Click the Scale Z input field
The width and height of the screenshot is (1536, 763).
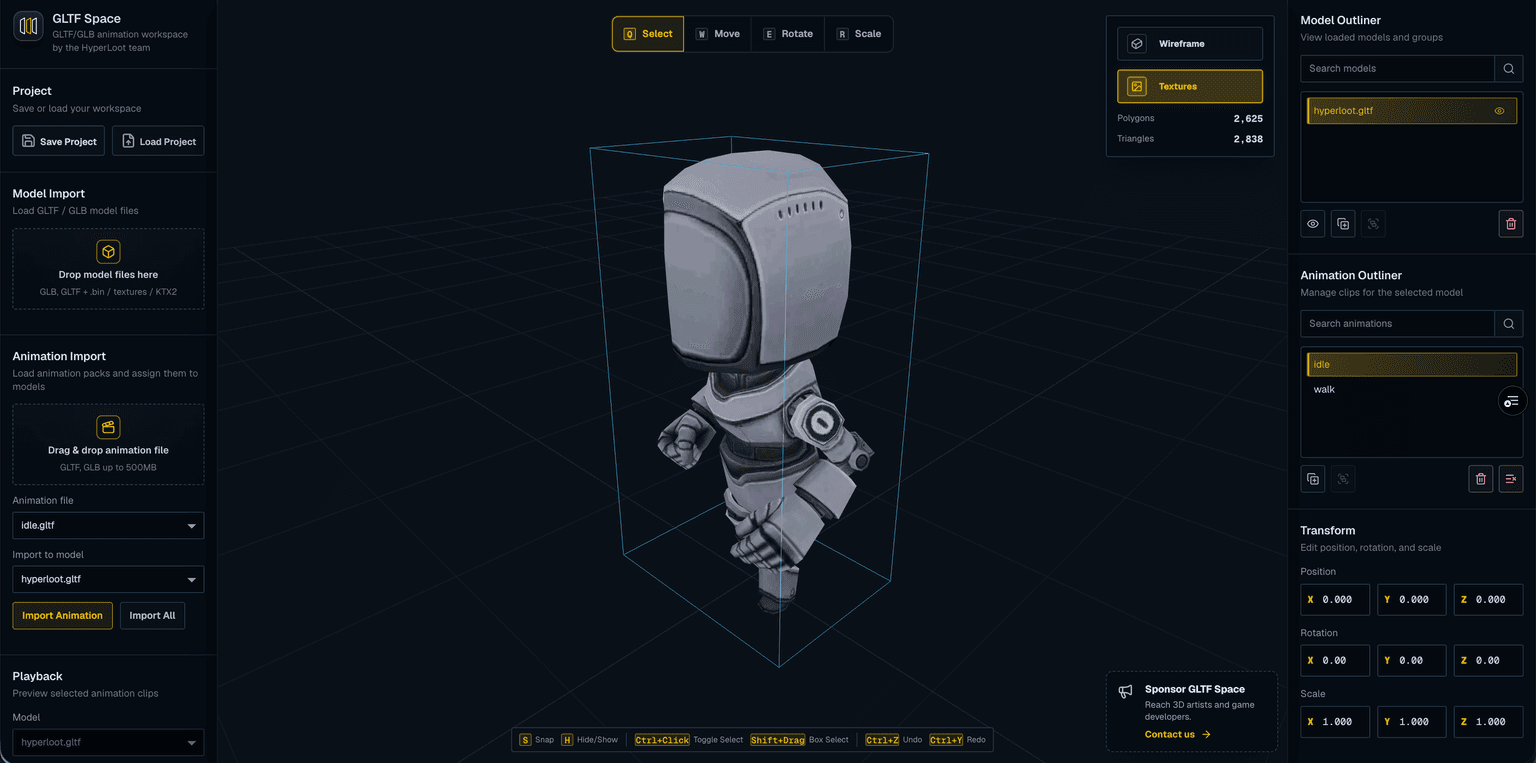tap(1488, 721)
